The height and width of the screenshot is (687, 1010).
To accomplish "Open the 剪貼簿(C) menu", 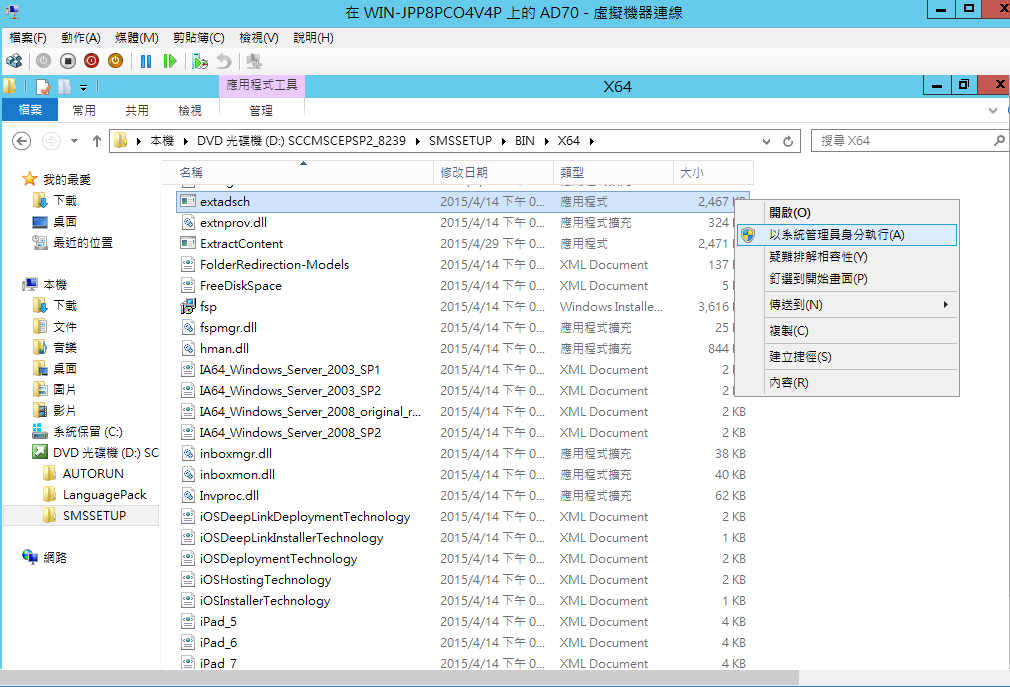I will [x=198, y=38].
